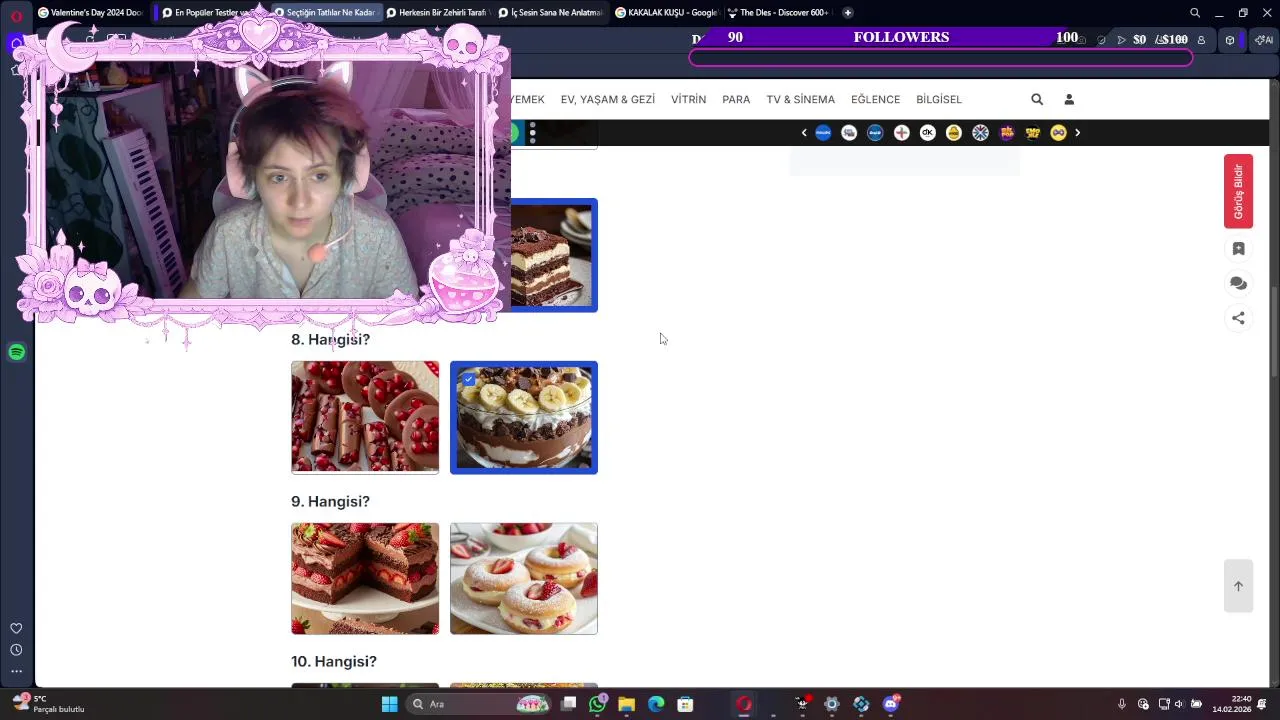Choose strawberry donuts for question 9
The image size is (1280, 720).
tap(524, 578)
